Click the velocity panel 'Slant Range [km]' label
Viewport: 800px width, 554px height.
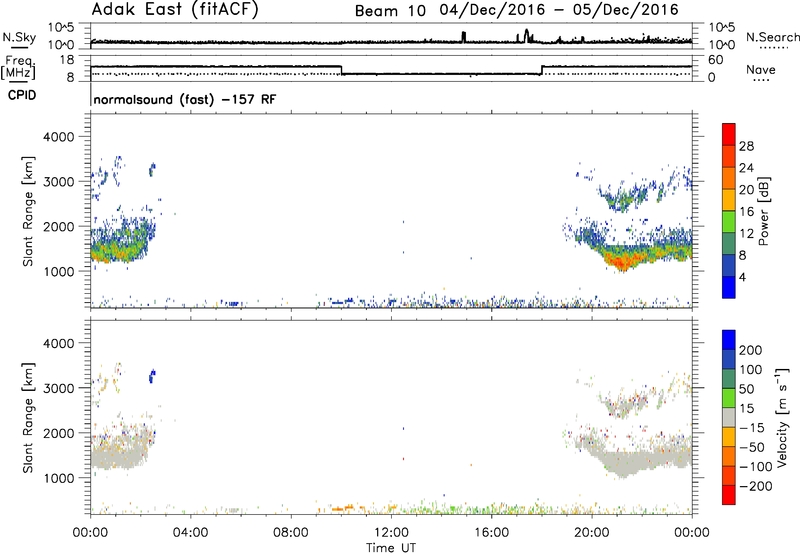click(x=28, y=418)
